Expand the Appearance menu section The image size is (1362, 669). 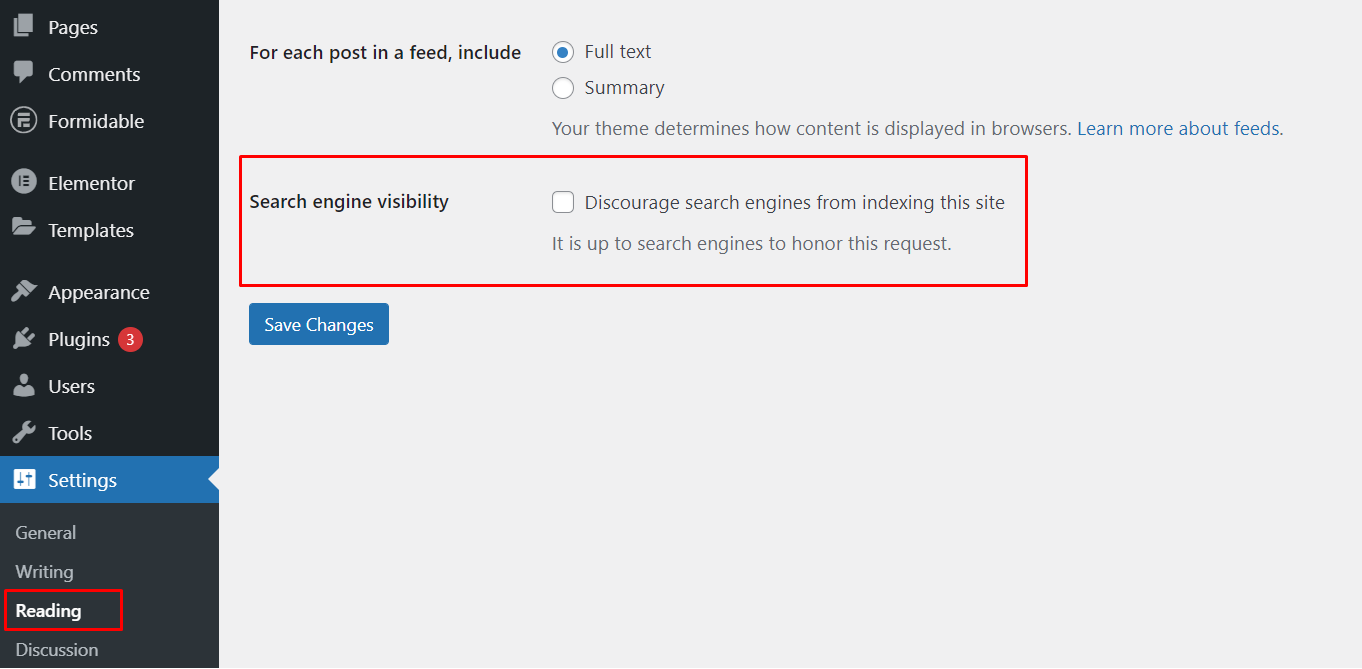click(98, 291)
